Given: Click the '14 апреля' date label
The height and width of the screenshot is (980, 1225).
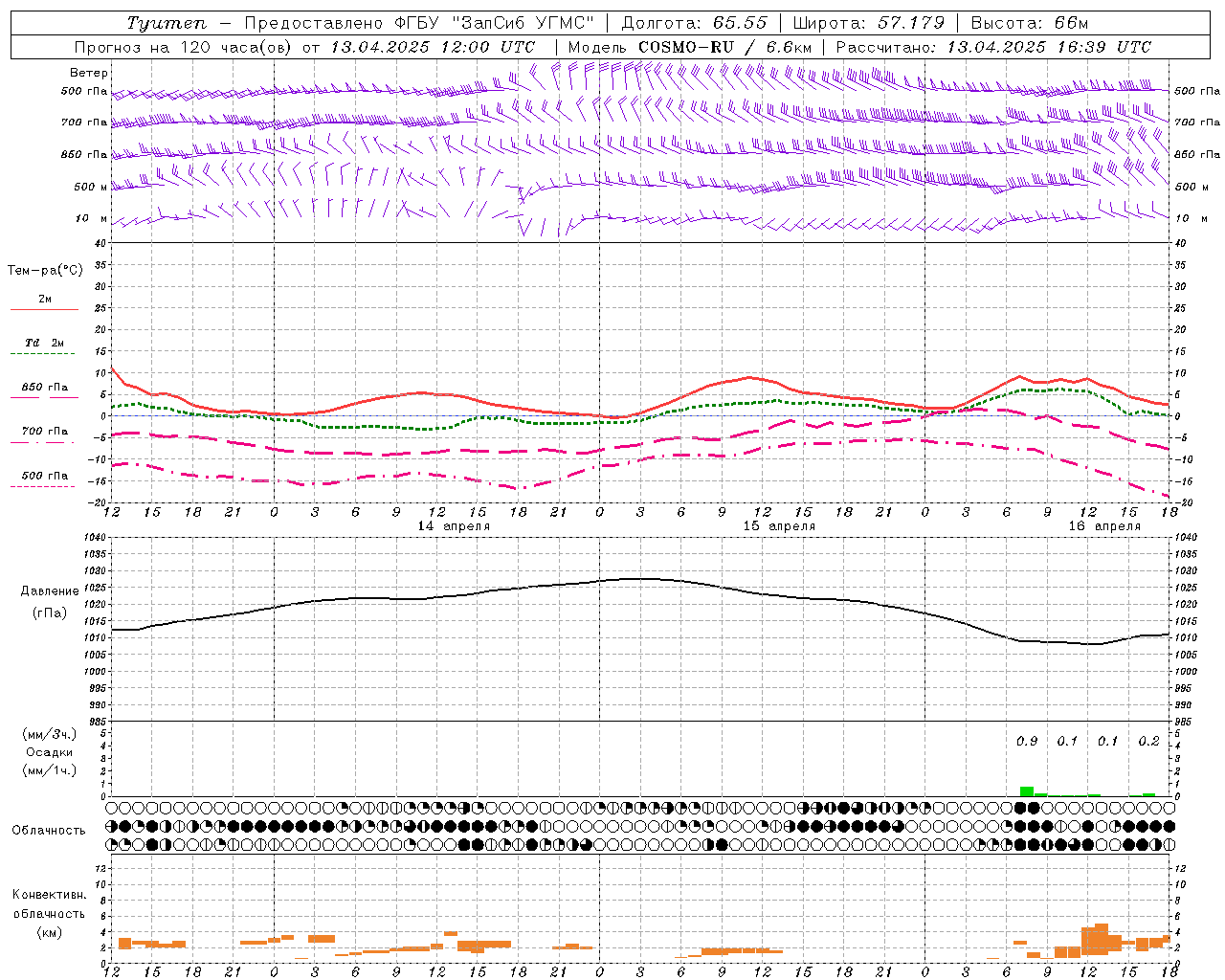Looking at the screenshot, I should [x=454, y=526].
